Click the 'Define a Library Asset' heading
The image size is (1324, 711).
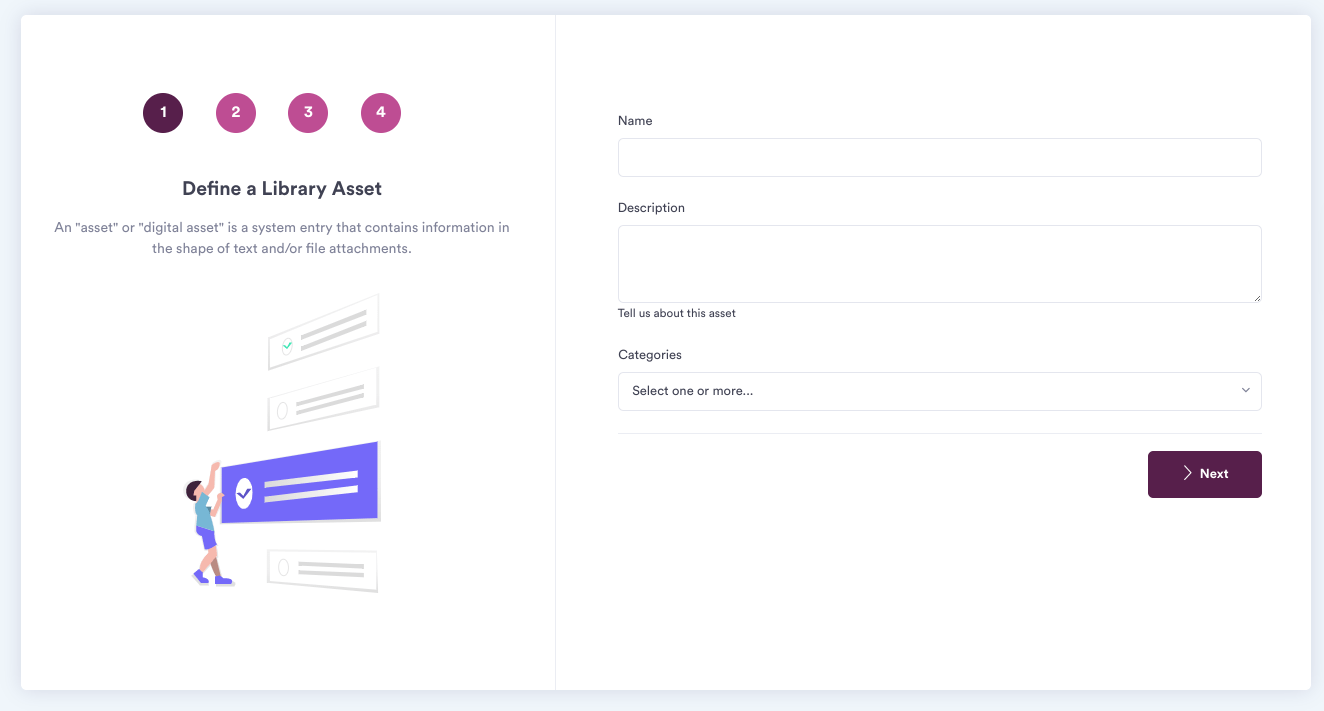pos(282,188)
